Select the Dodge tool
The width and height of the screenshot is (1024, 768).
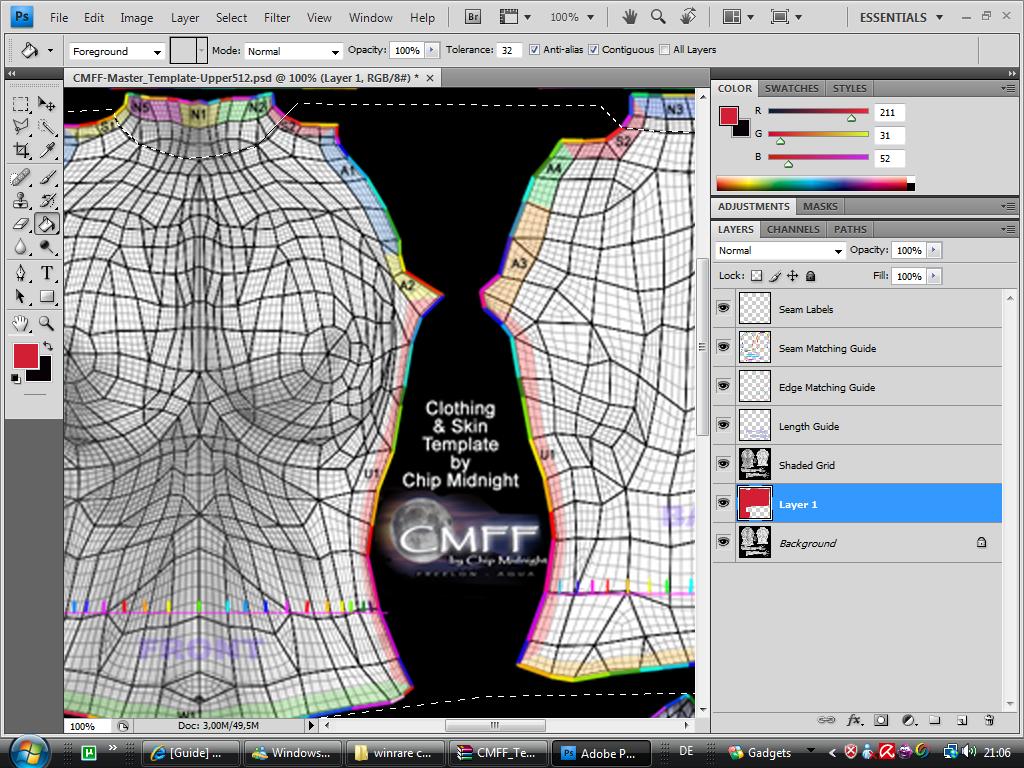pos(46,247)
